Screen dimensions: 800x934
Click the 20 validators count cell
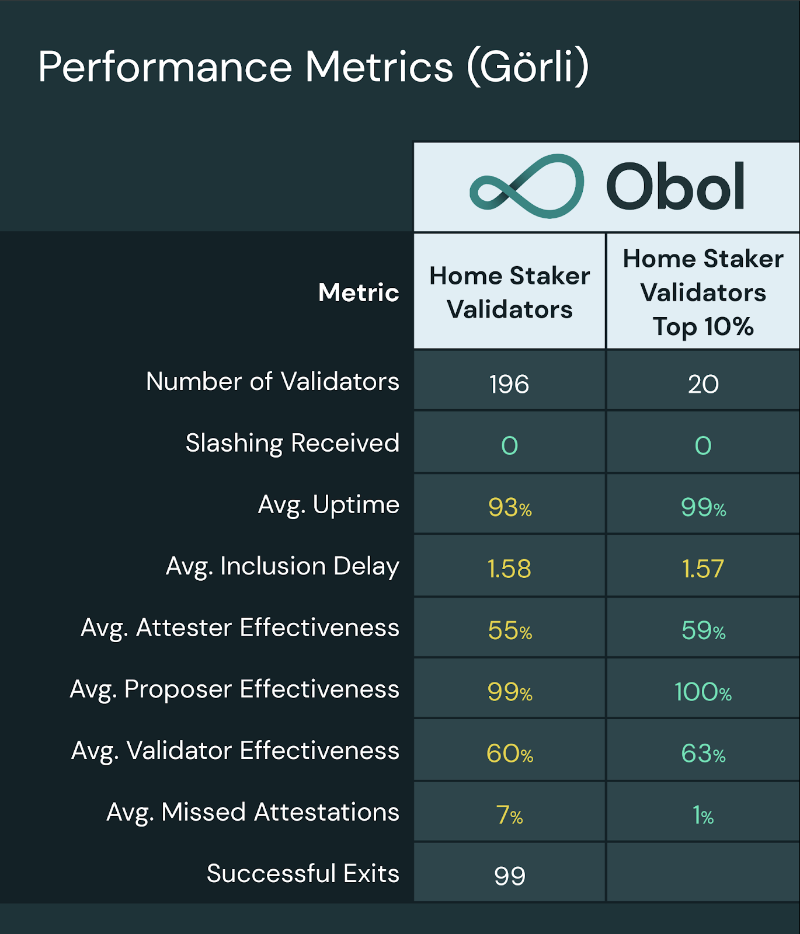703,383
